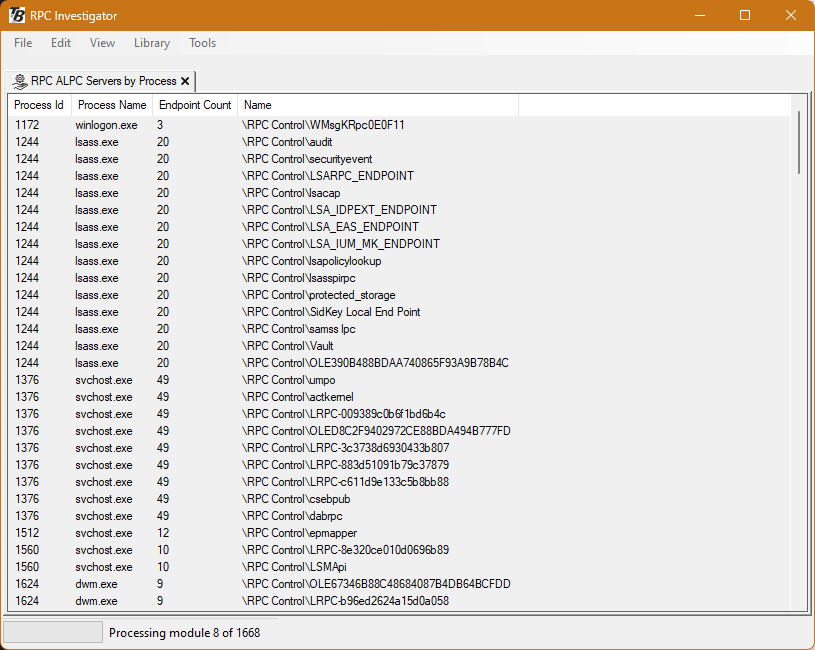815x650 pixels.
Task: Select the protected_storage endpoint row
Action: point(399,295)
